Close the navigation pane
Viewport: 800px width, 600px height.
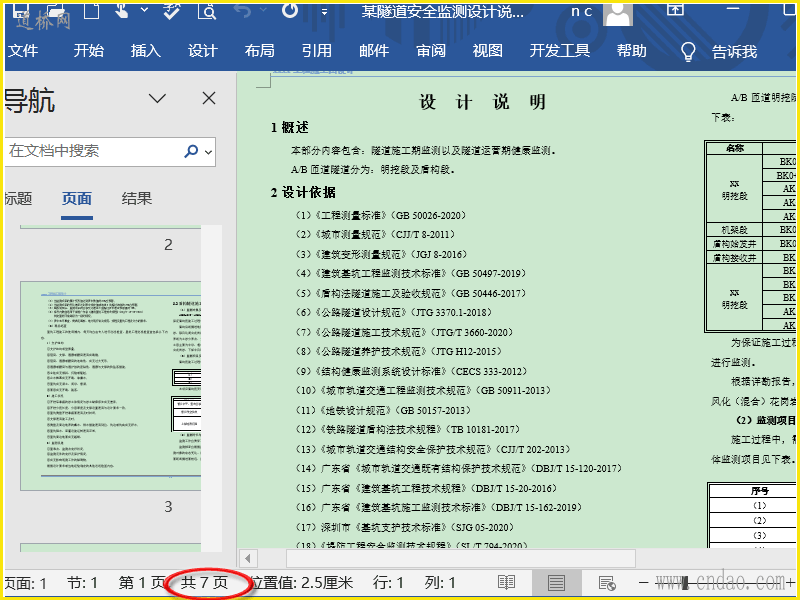pyautogui.click(x=209, y=98)
